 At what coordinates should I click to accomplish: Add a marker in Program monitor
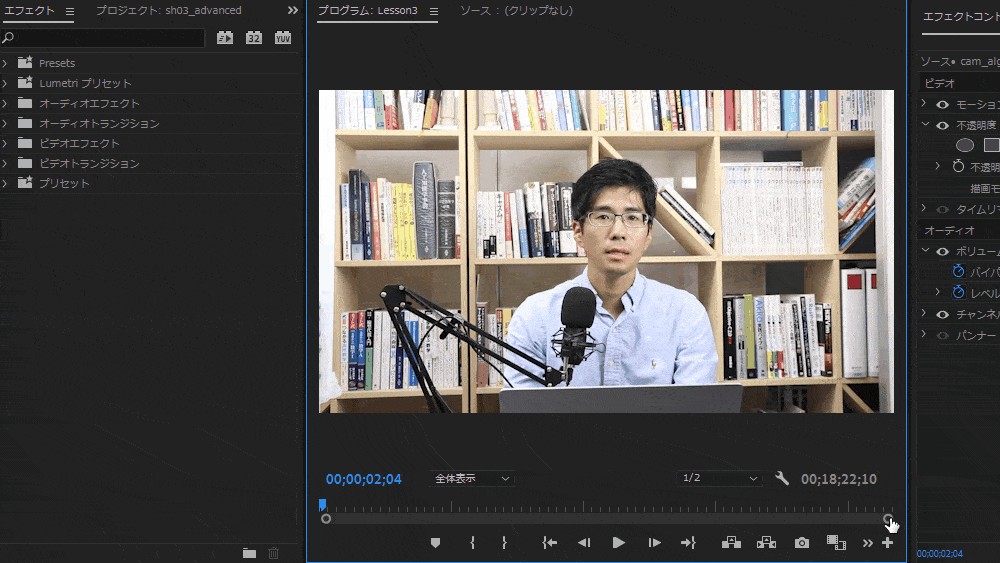tap(436, 543)
